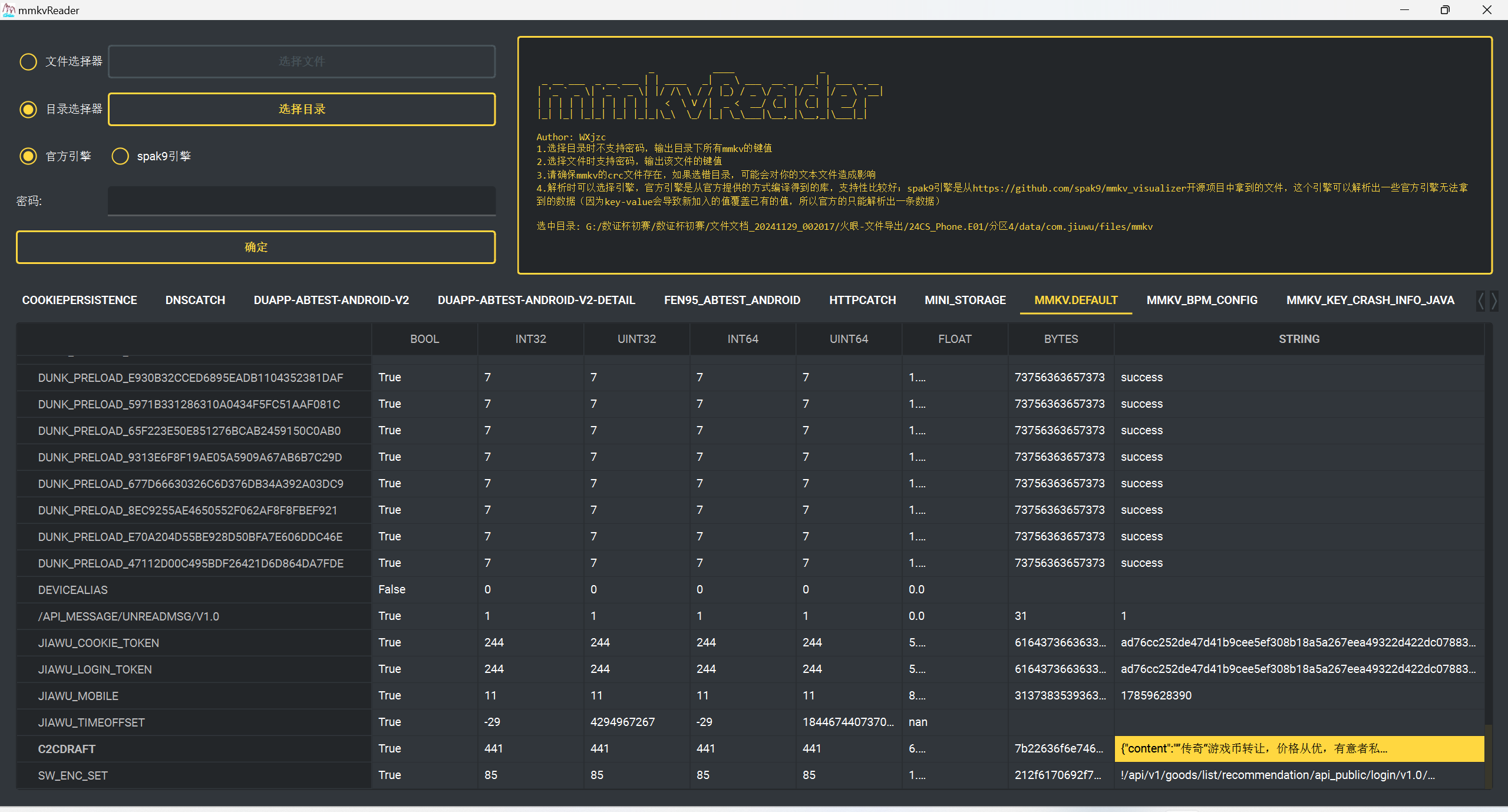
Task: Select the C2CDRAFT string cell
Action: pos(1298,749)
